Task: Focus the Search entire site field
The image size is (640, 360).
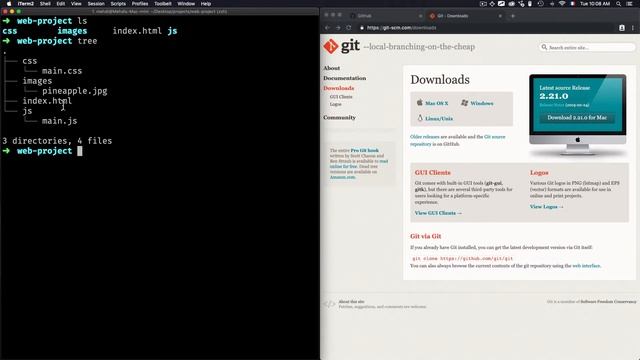Action: (x=587, y=47)
